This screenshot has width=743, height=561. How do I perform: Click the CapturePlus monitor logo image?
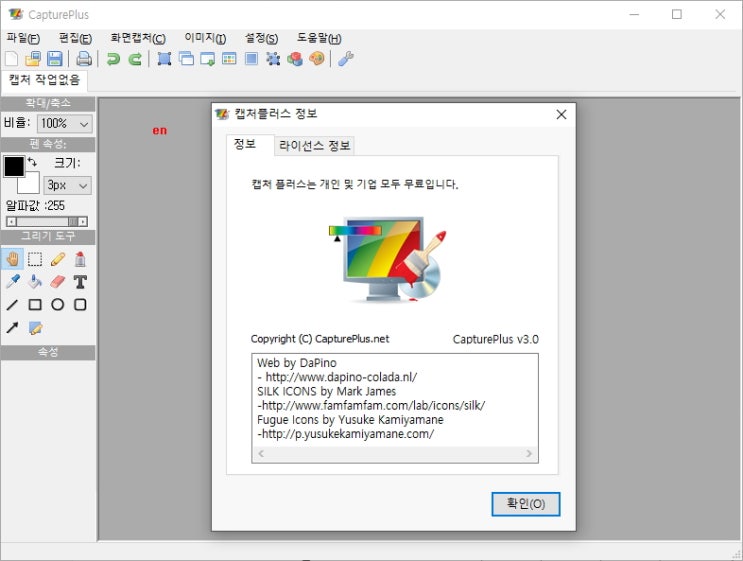pos(388,259)
